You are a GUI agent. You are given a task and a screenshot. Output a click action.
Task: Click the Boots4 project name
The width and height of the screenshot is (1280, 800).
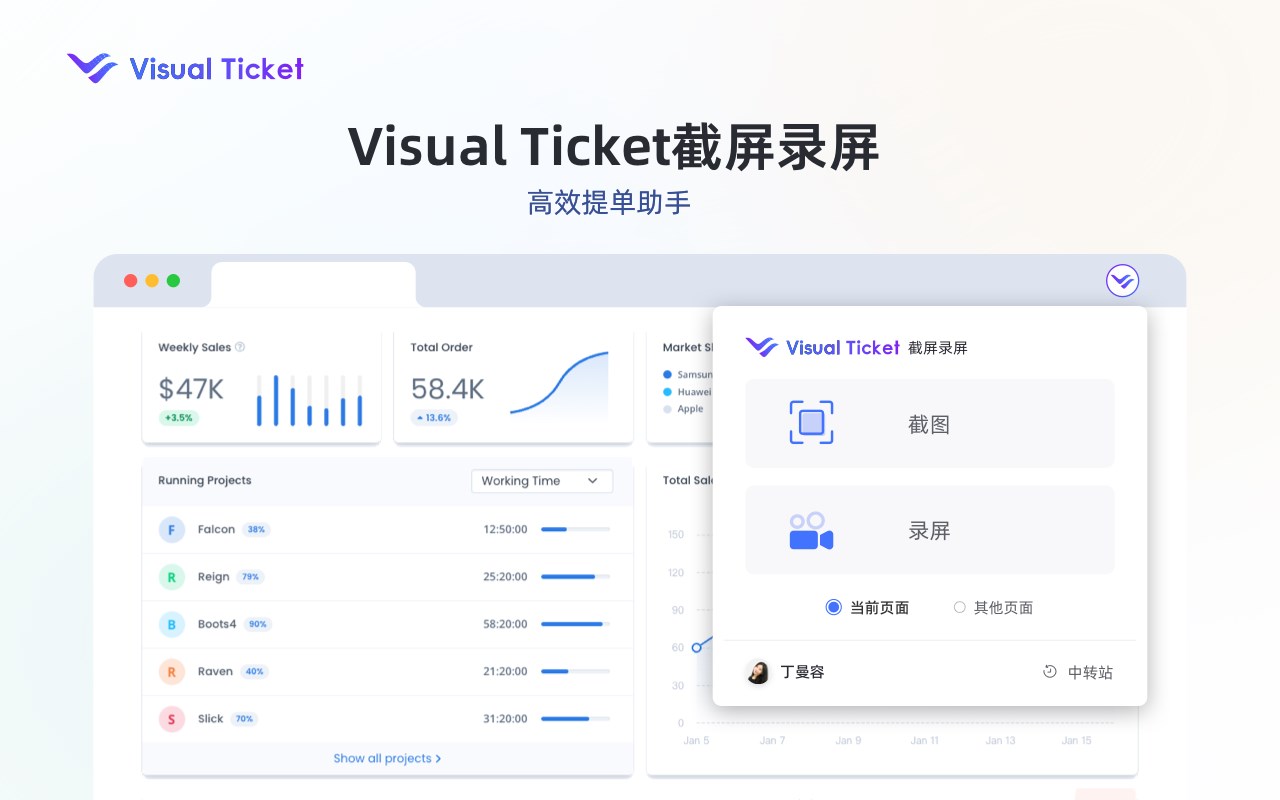217,624
